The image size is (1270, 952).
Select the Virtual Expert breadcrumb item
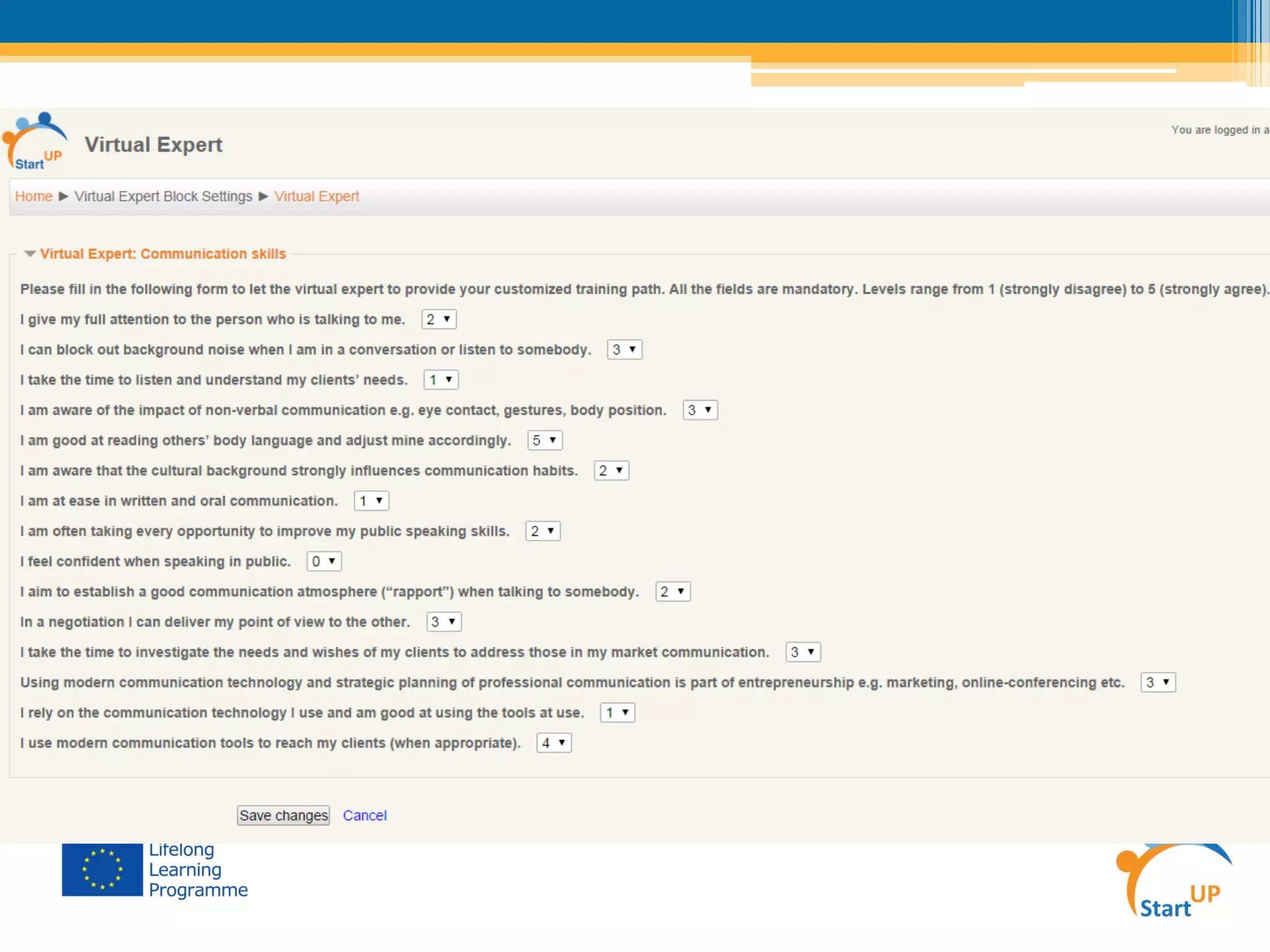(316, 196)
